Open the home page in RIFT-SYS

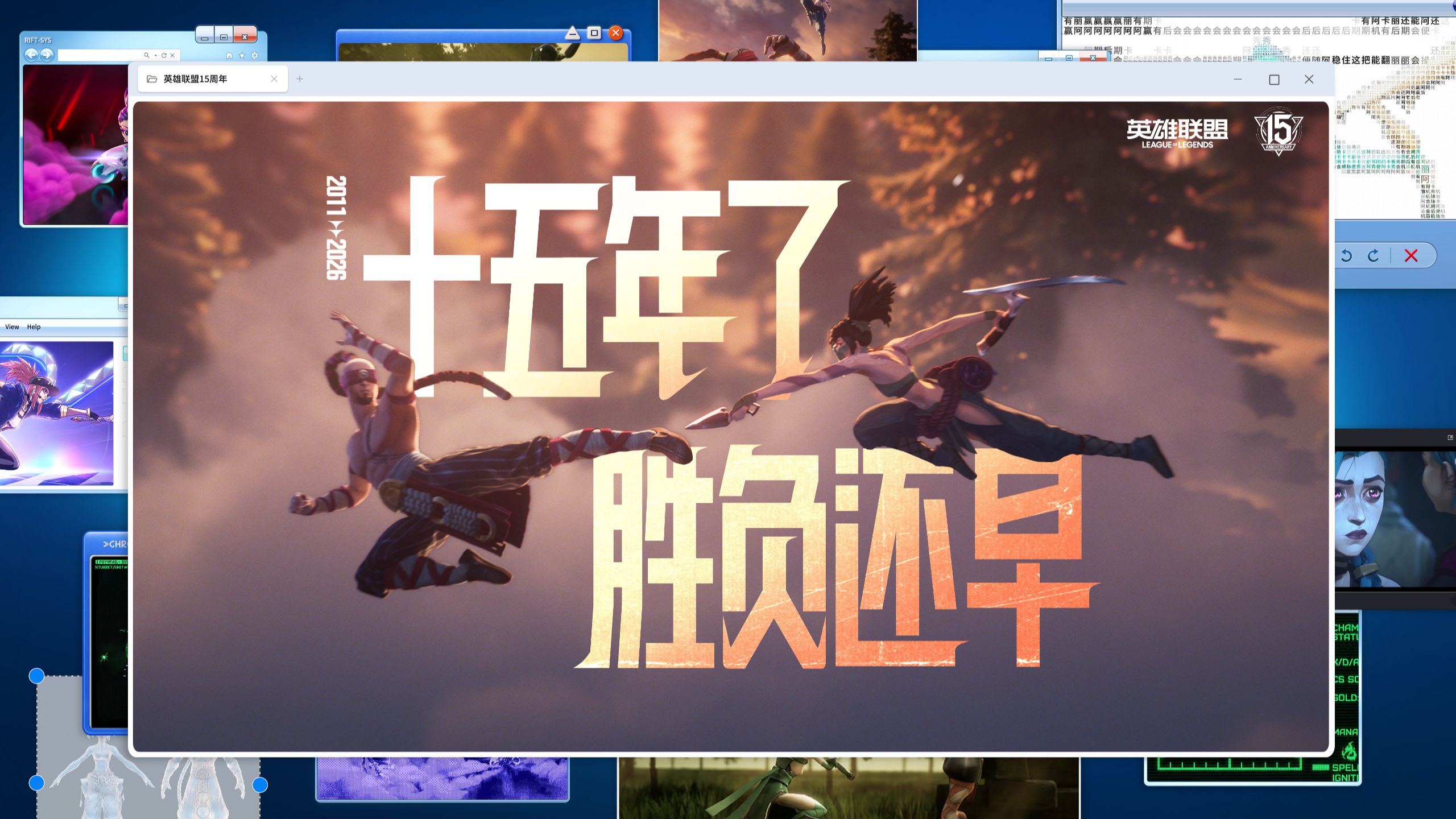pyautogui.click(x=229, y=55)
